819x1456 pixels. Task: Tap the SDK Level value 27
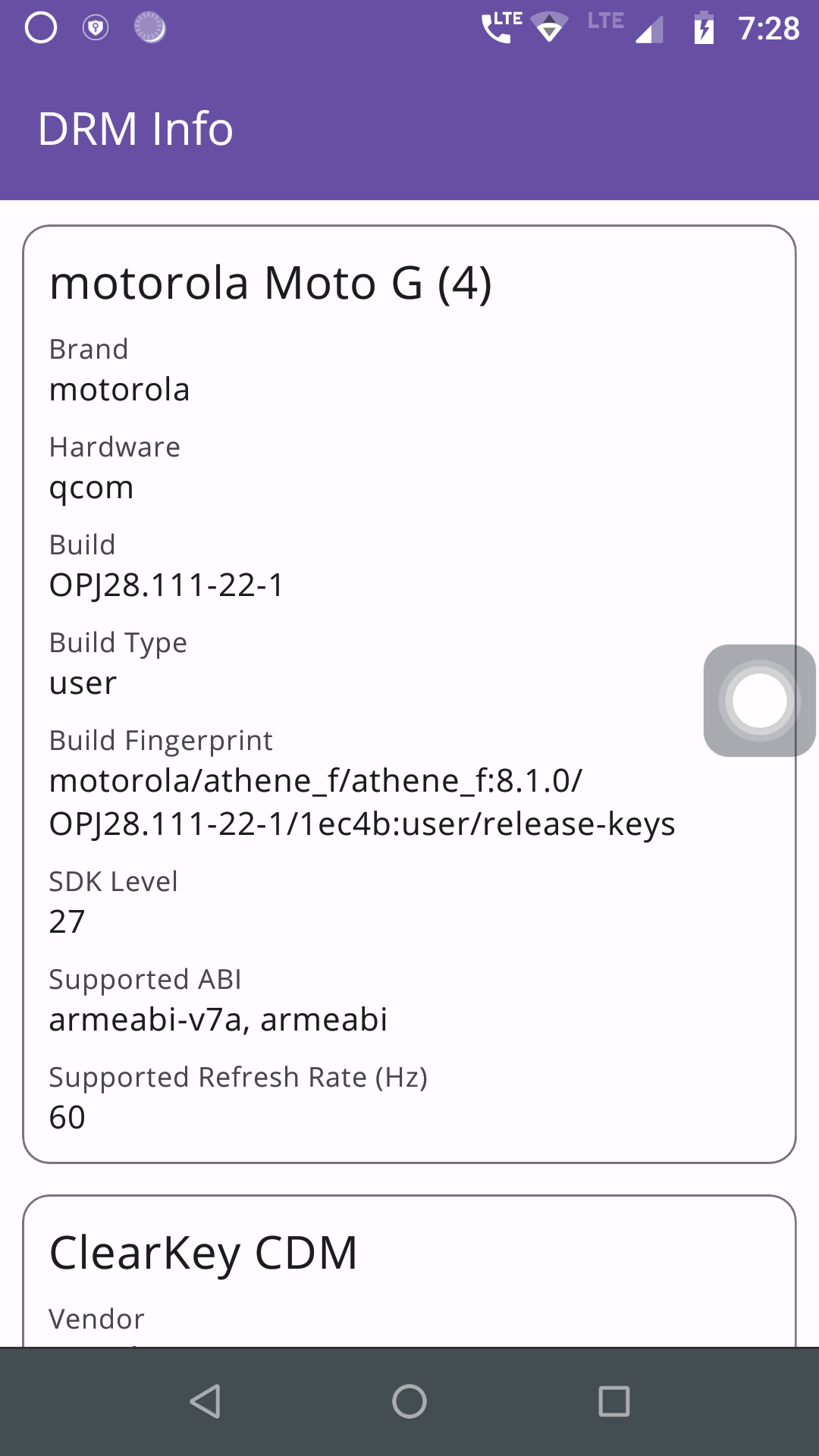tap(67, 922)
